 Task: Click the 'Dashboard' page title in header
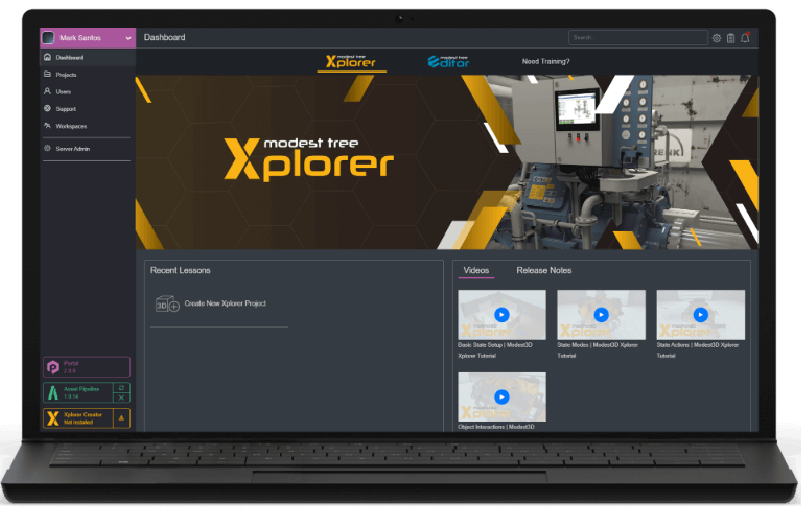click(164, 37)
